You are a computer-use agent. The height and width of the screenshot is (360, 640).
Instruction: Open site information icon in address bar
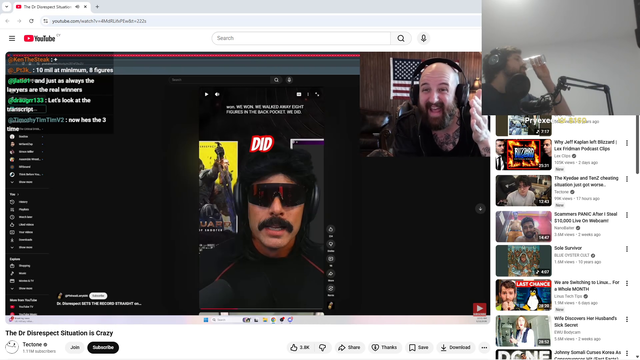coord(45,21)
